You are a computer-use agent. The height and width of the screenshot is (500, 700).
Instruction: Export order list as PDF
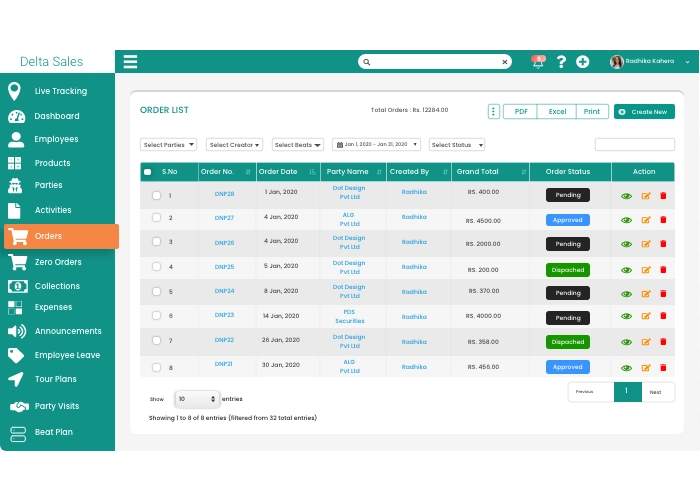[521, 112]
